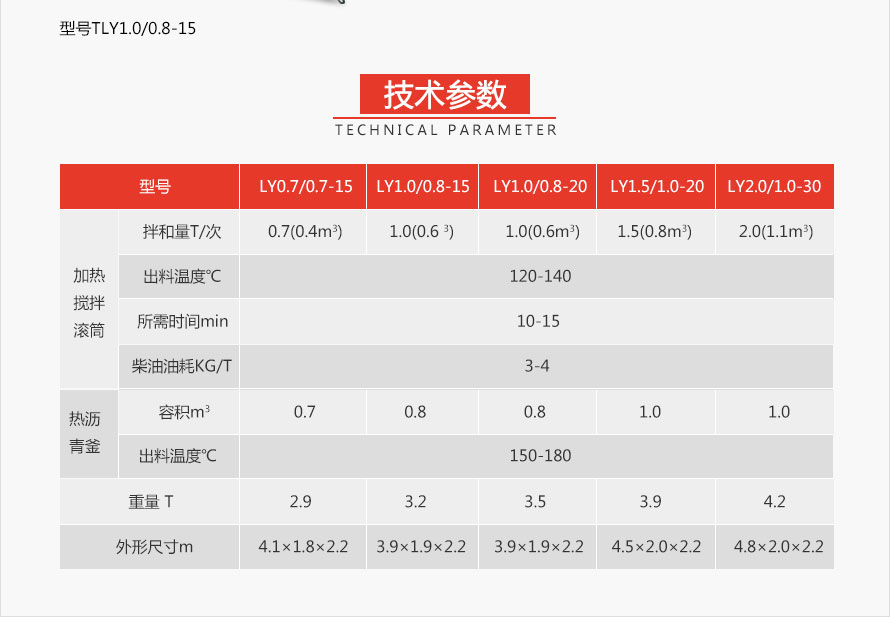
Task: Select the 4.2 weight cell
Action: point(774,502)
